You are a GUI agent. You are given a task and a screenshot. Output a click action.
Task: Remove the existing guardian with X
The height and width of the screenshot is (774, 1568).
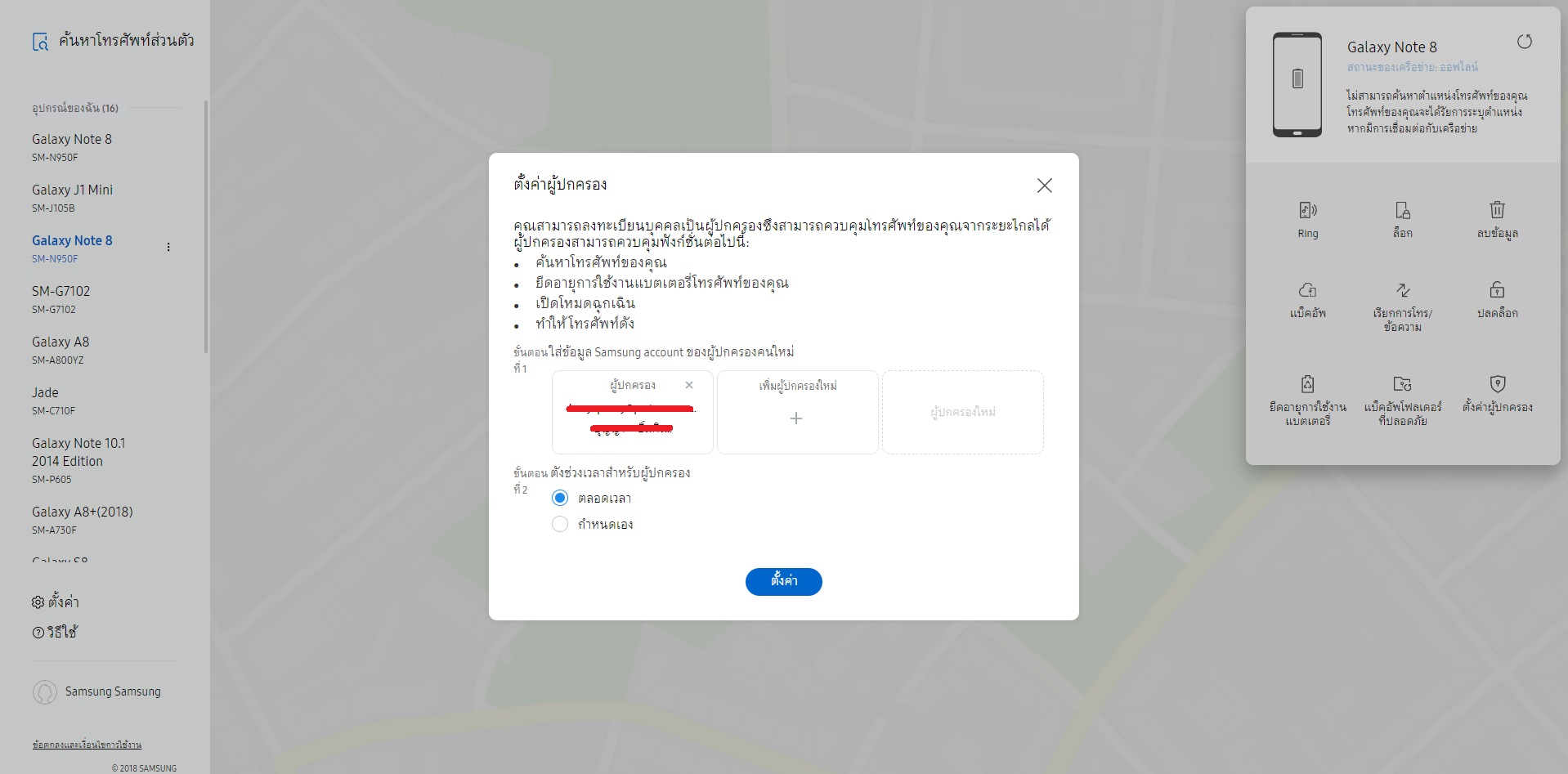(x=689, y=385)
